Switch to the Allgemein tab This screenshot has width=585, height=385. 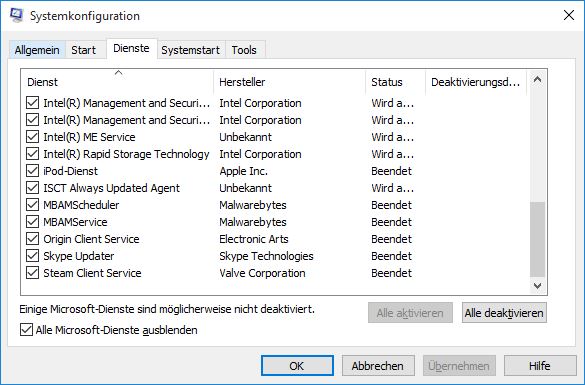(x=37, y=50)
